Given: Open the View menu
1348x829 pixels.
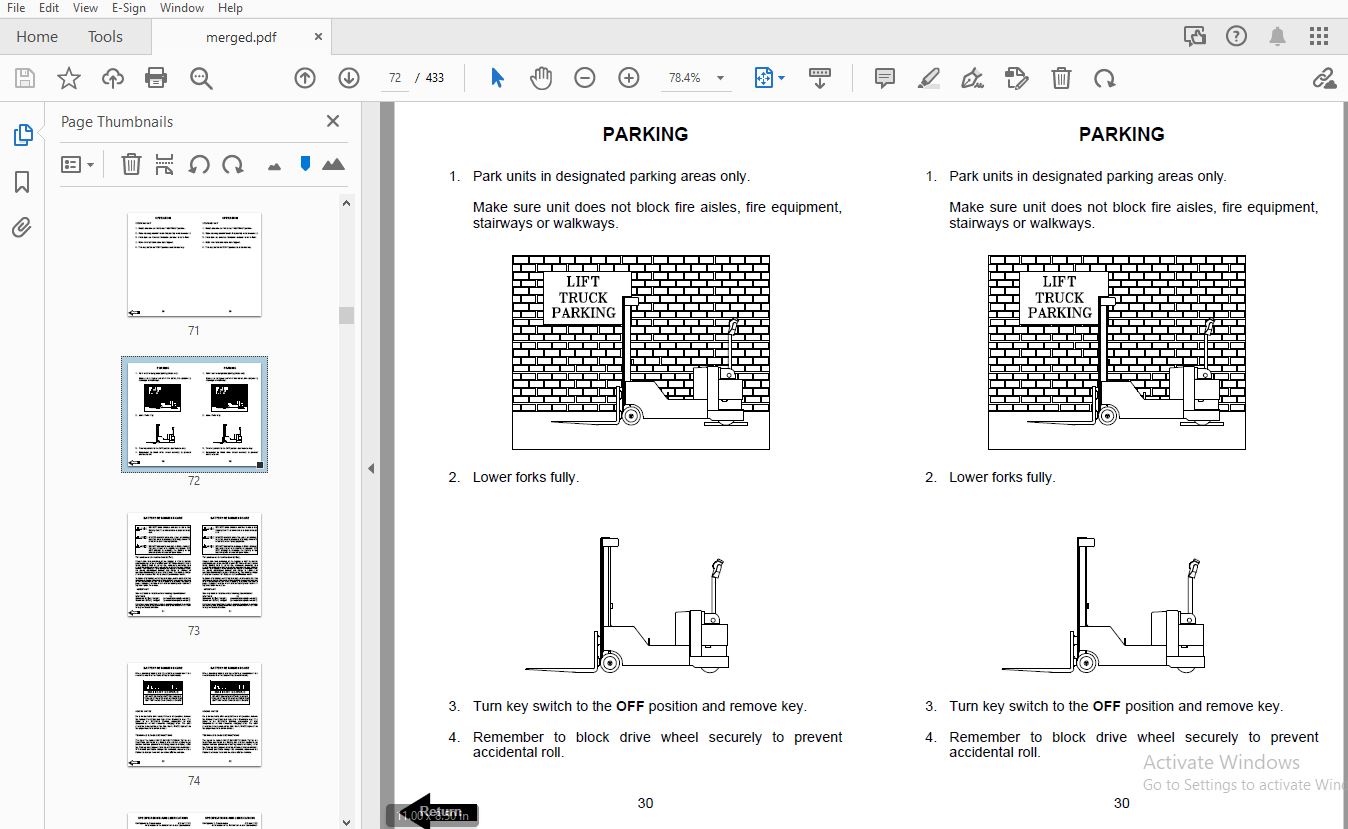Looking at the screenshot, I should (85, 8).
